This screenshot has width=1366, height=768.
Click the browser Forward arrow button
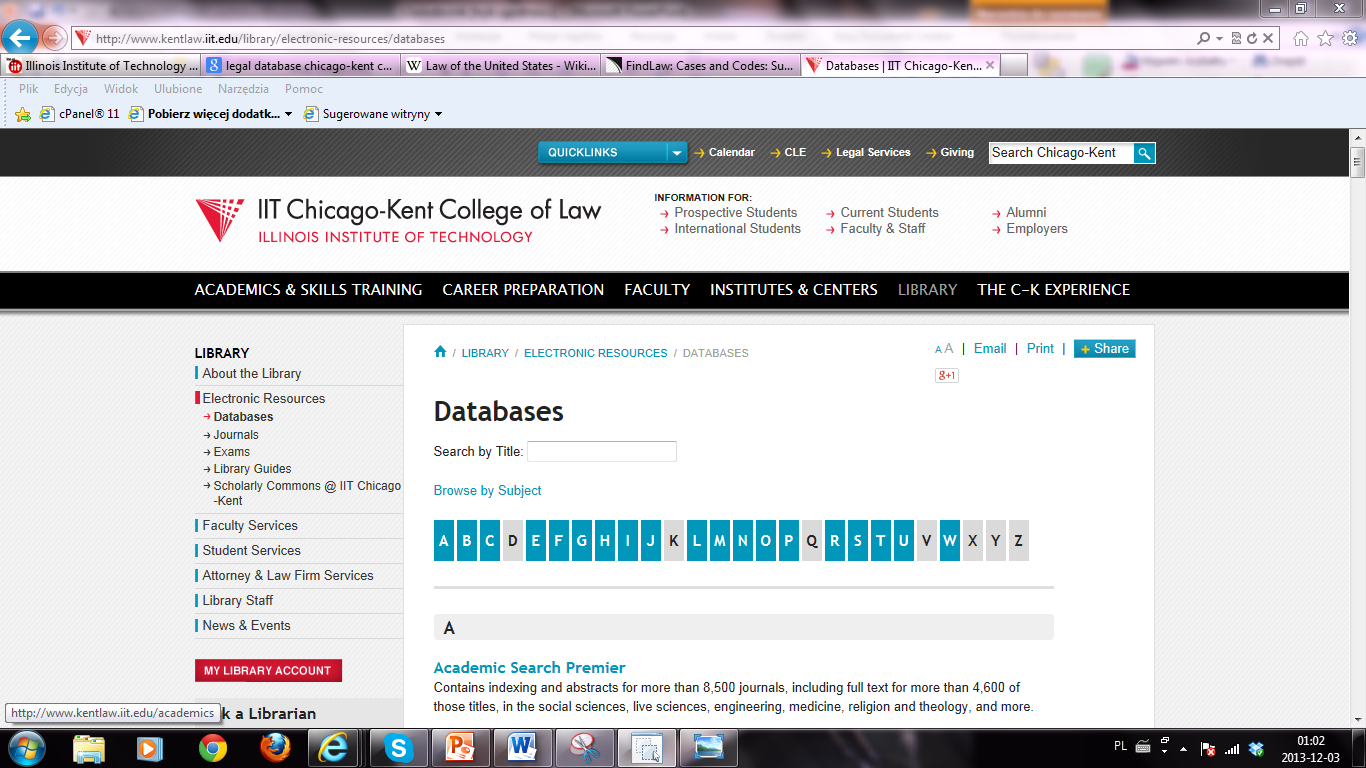(x=54, y=39)
